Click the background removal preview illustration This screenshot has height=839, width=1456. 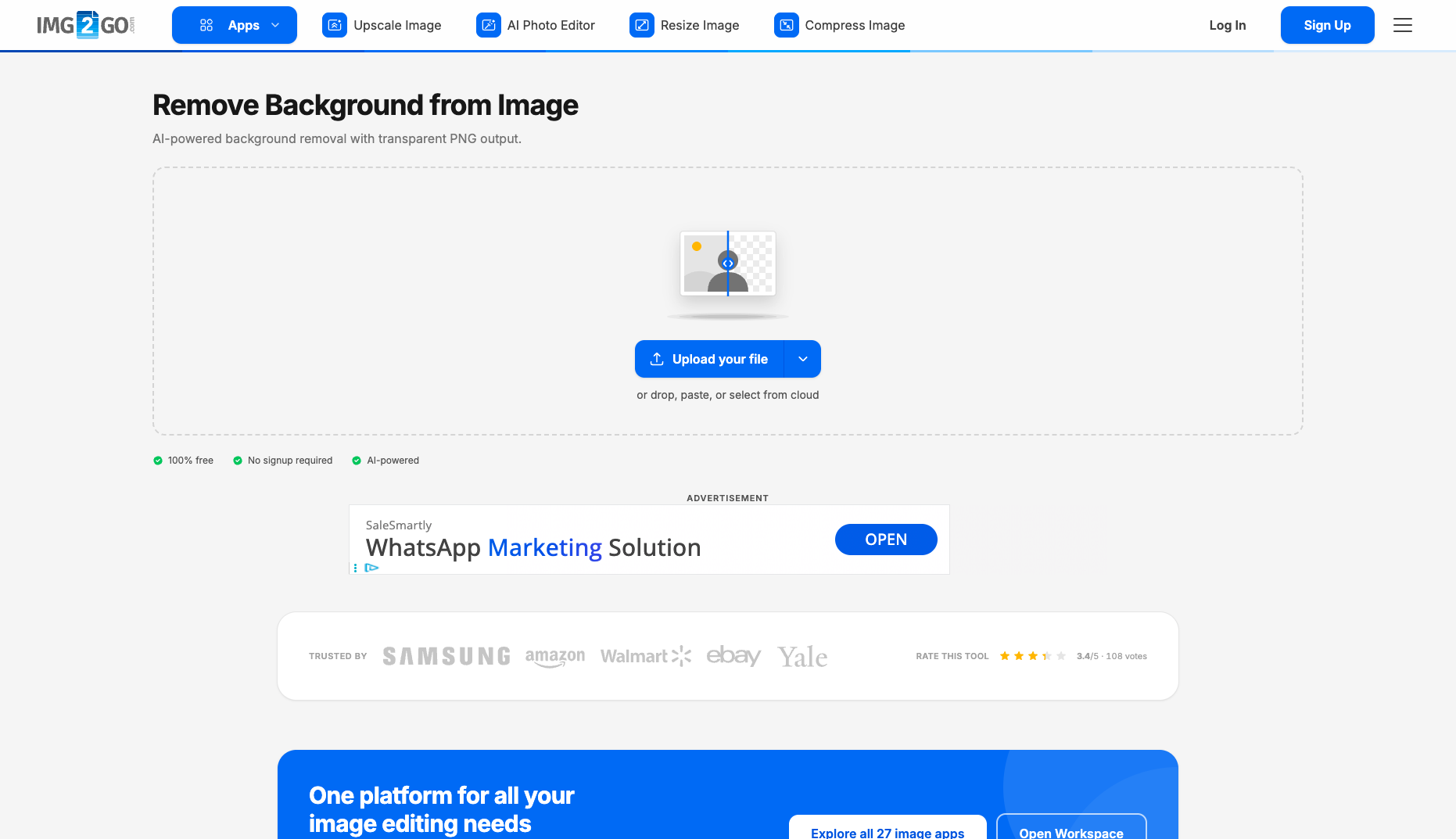tap(728, 264)
